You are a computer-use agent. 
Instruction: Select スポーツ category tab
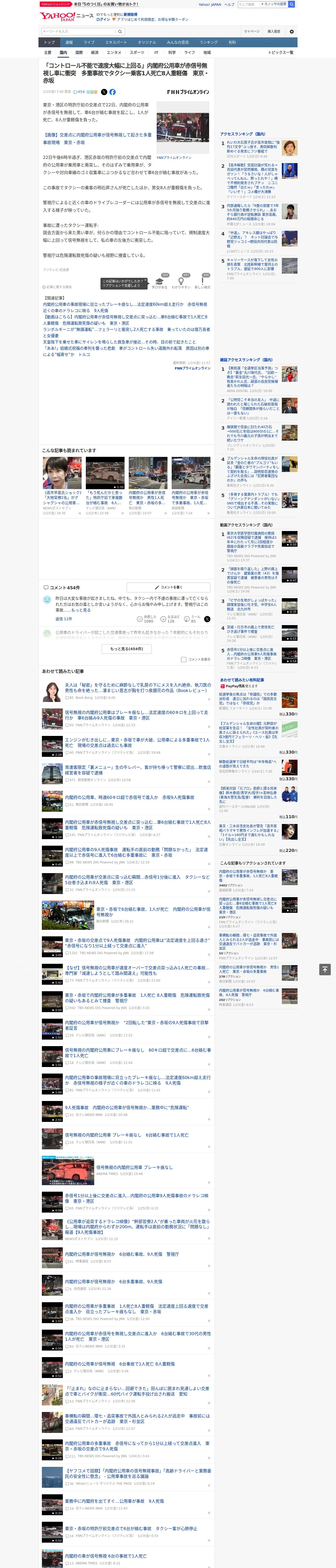click(137, 52)
